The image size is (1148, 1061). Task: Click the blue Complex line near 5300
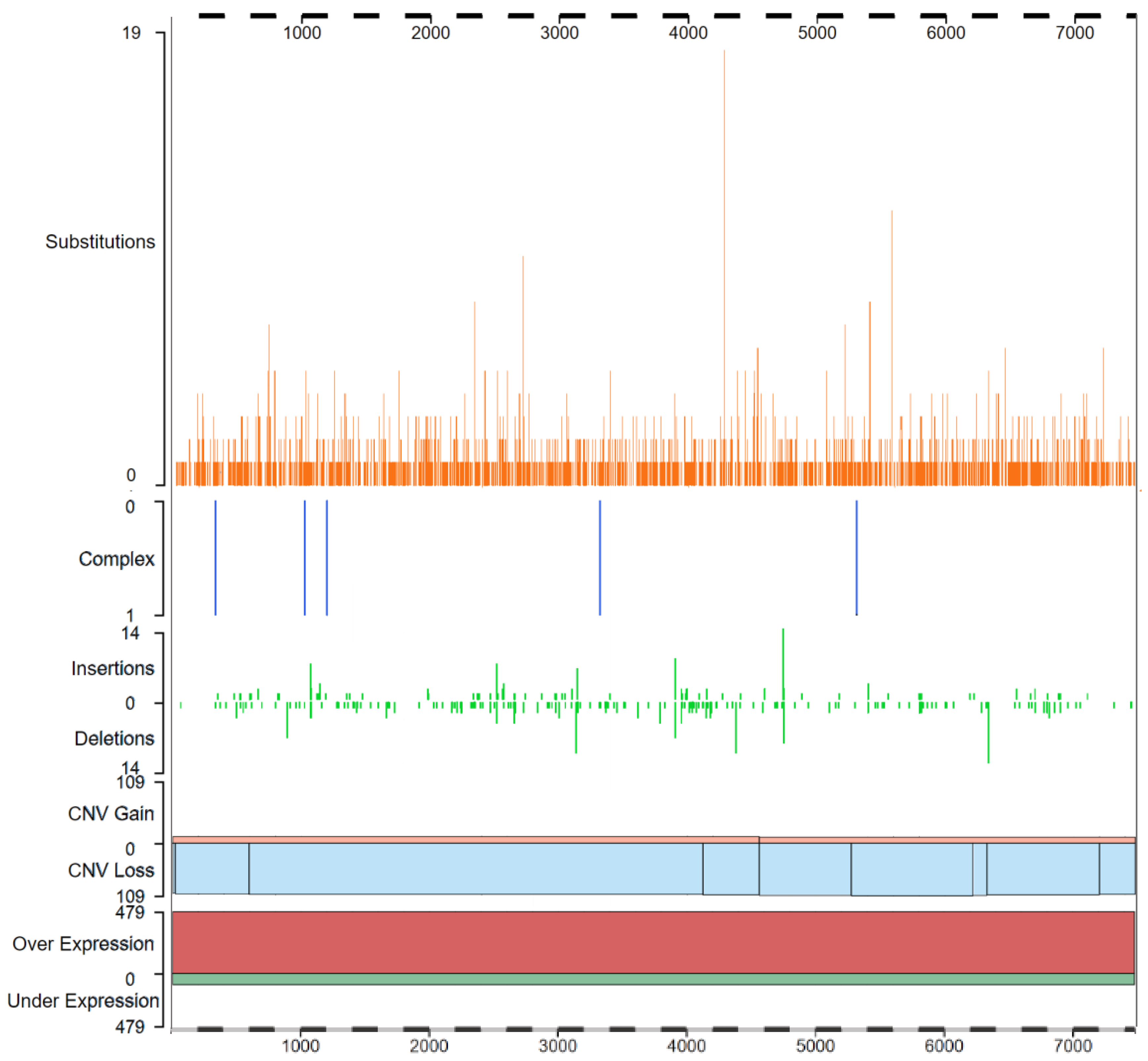click(856, 558)
